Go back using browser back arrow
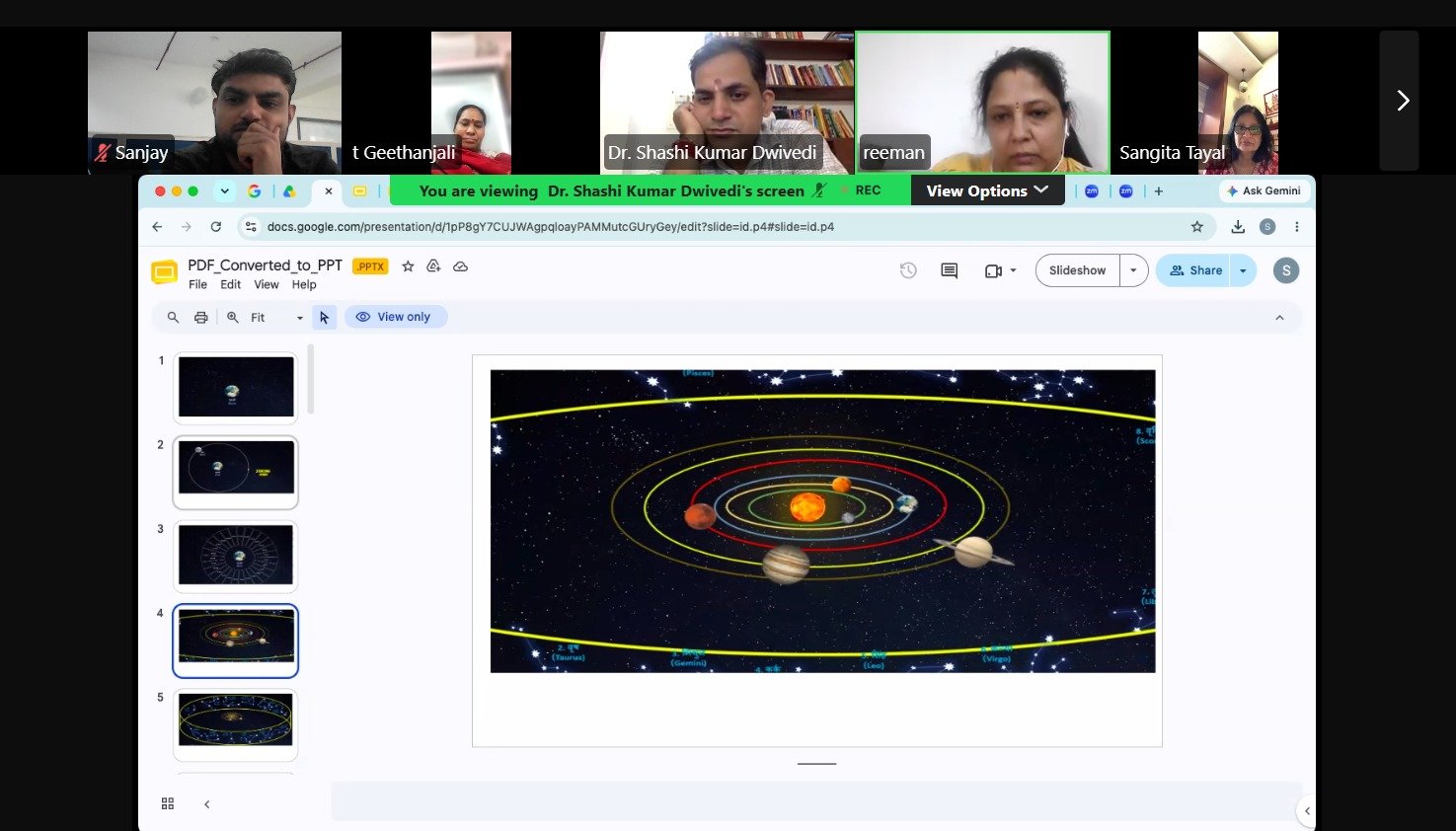 click(157, 227)
